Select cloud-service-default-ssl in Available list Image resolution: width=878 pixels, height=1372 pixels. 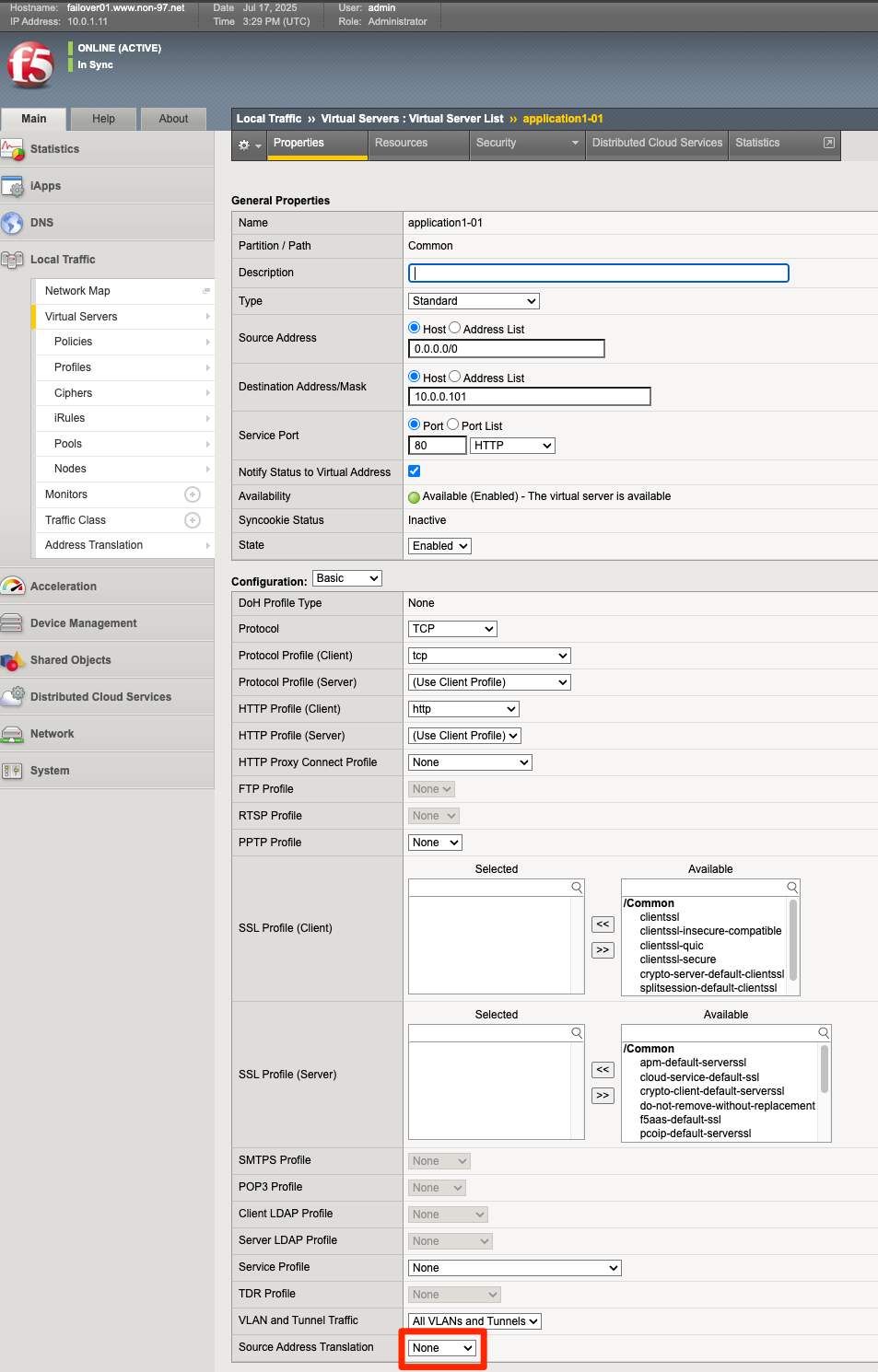pos(699,1077)
